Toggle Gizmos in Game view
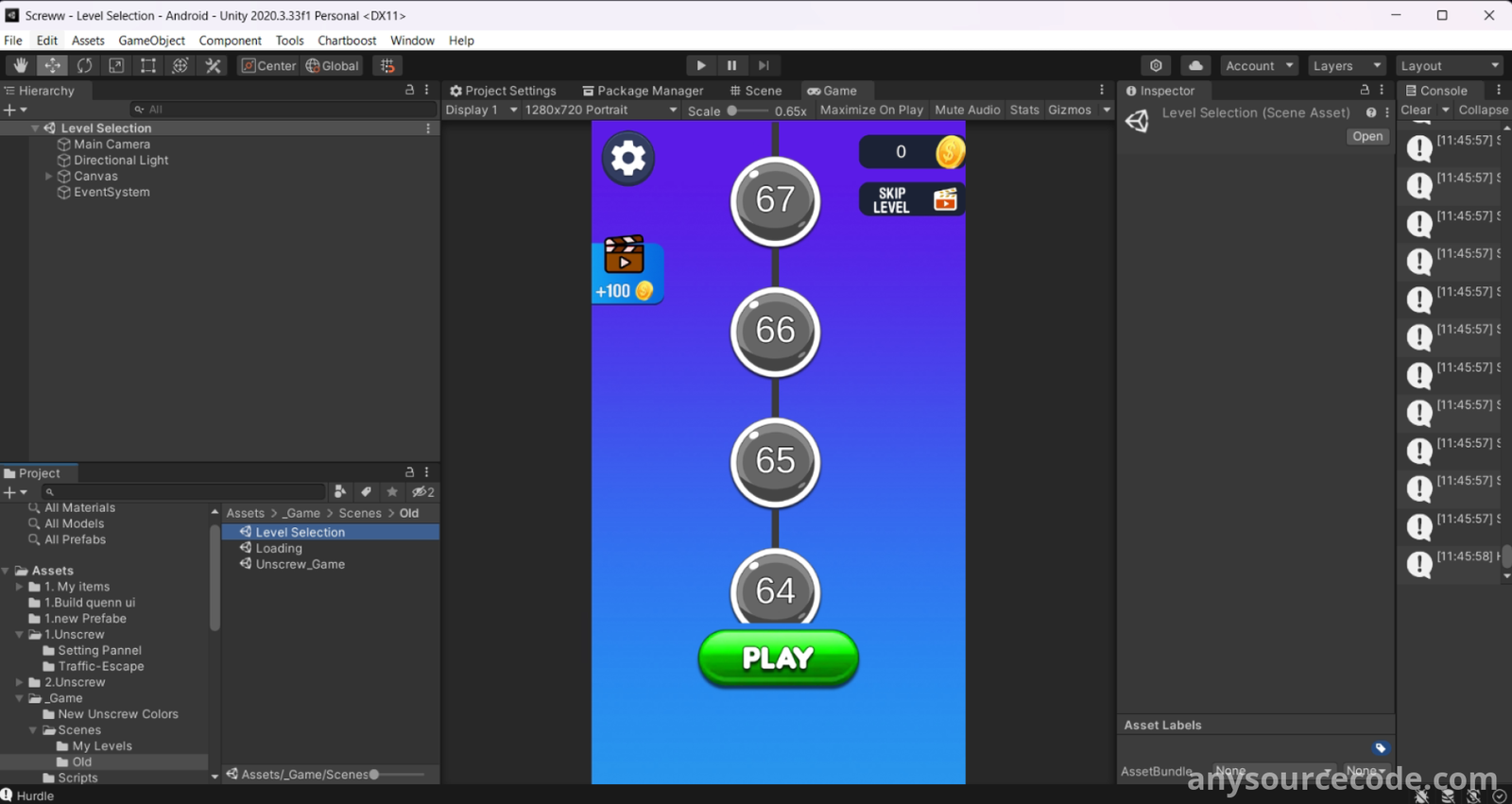Image resolution: width=1512 pixels, height=804 pixels. coord(1069,110)
